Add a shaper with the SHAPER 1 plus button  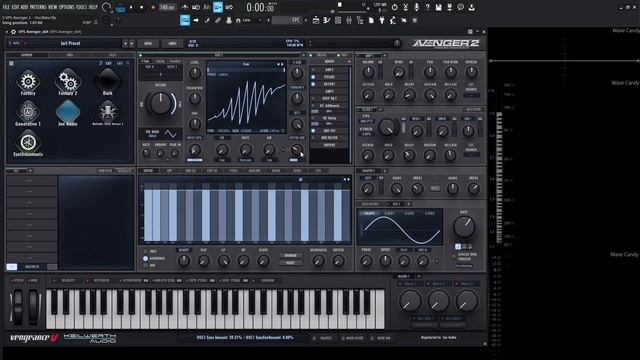(385, 171)
